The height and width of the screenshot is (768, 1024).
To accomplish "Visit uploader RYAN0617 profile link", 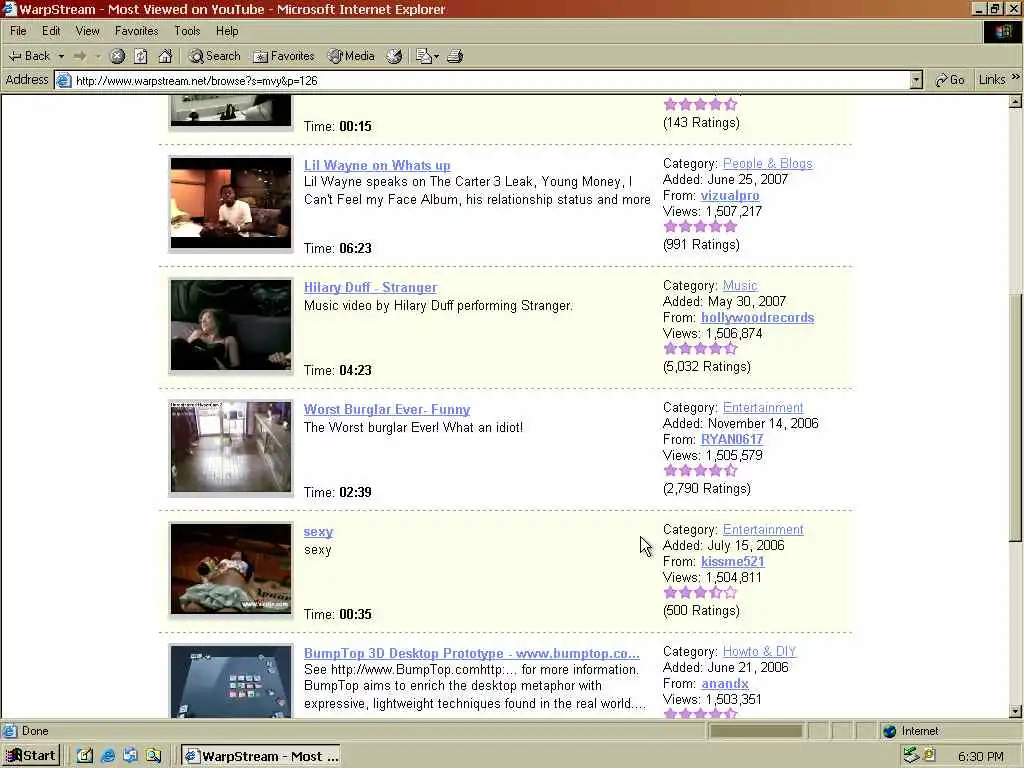I will 732,440.
